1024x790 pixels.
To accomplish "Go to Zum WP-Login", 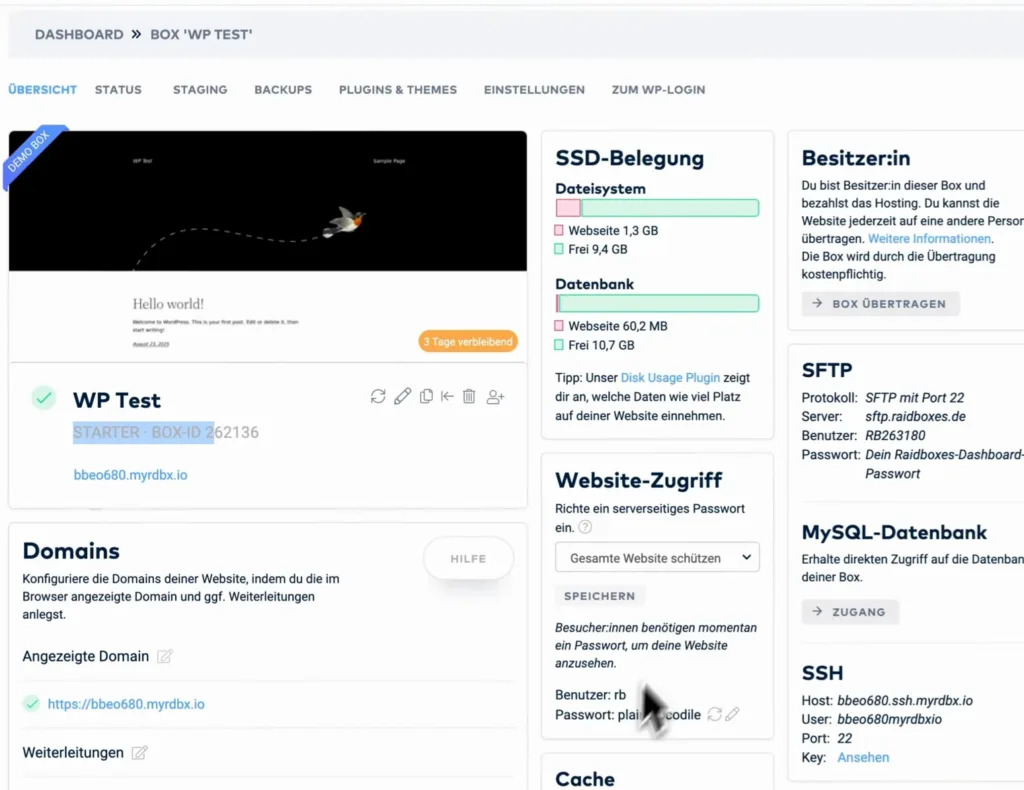I will click(658, 89).
